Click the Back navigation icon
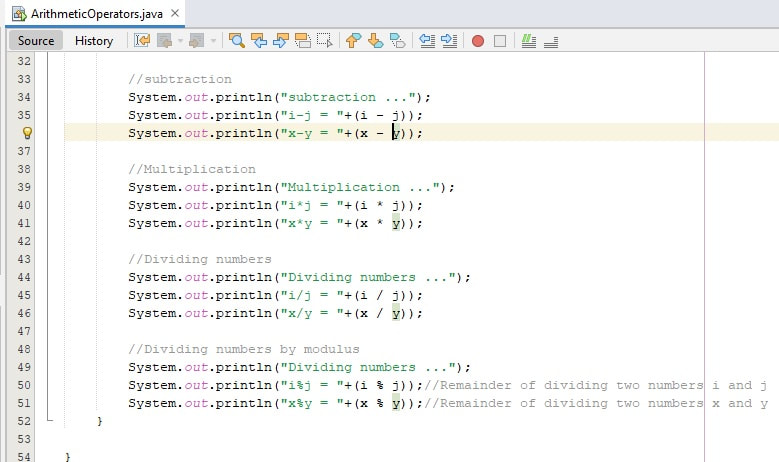The height and width of the screenshot is (462, 779). pos(164,41)
